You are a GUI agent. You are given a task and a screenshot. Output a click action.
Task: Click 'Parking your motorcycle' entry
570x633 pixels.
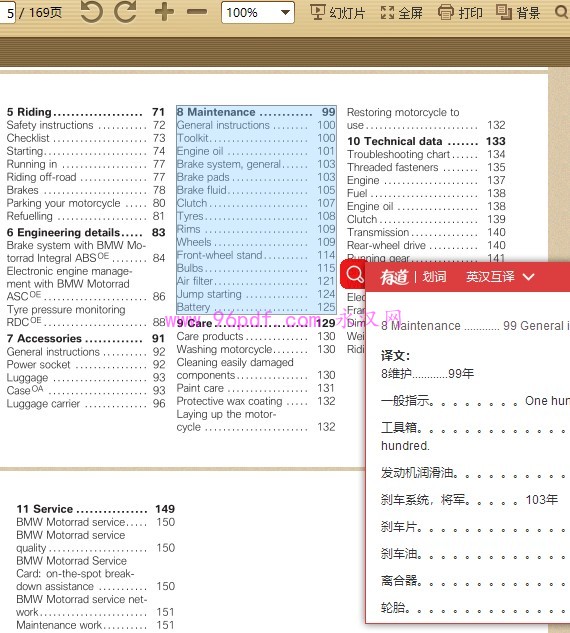pyautogui.click(x=86, y=203)
